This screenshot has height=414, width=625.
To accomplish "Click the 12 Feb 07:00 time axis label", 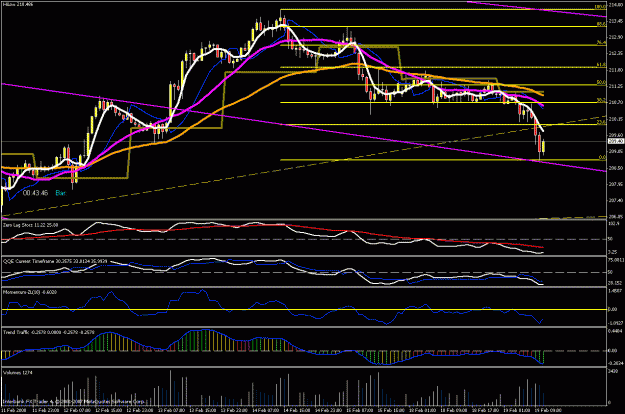I will [x=77, y=410].
